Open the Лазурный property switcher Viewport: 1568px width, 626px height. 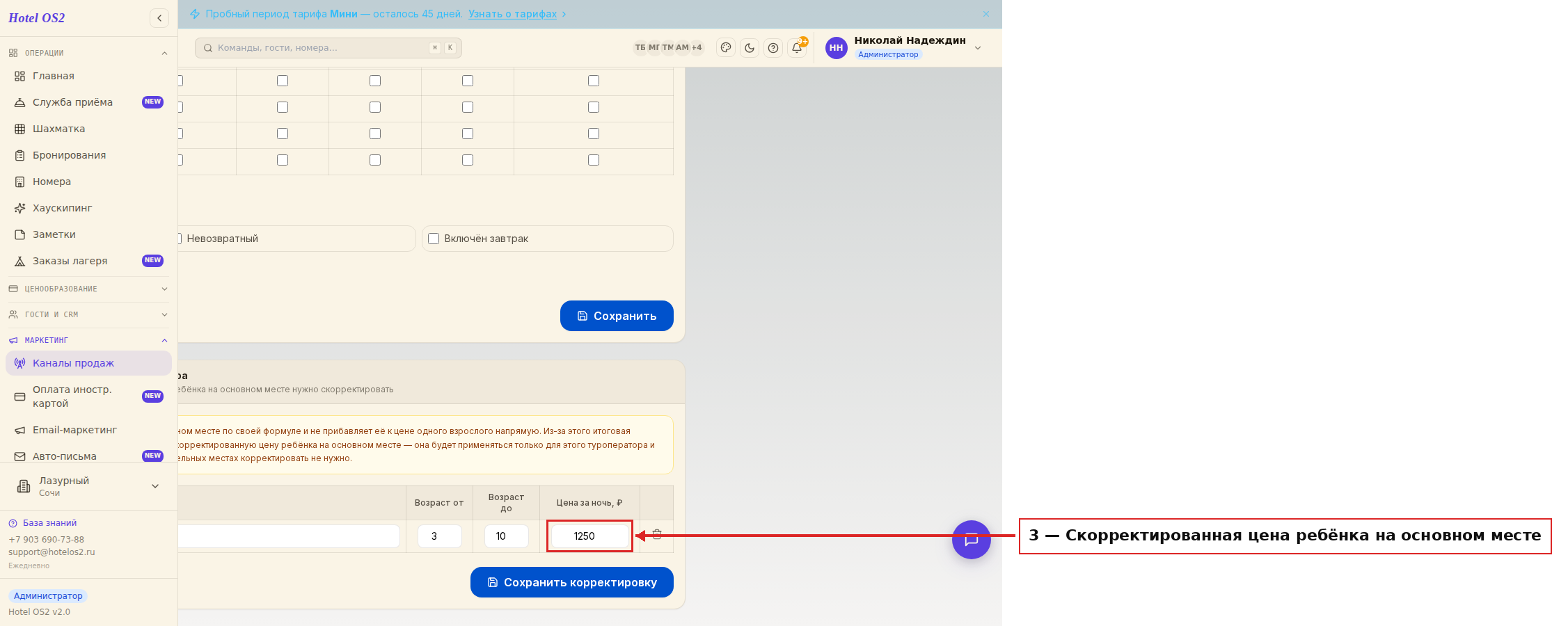[88, 486]
